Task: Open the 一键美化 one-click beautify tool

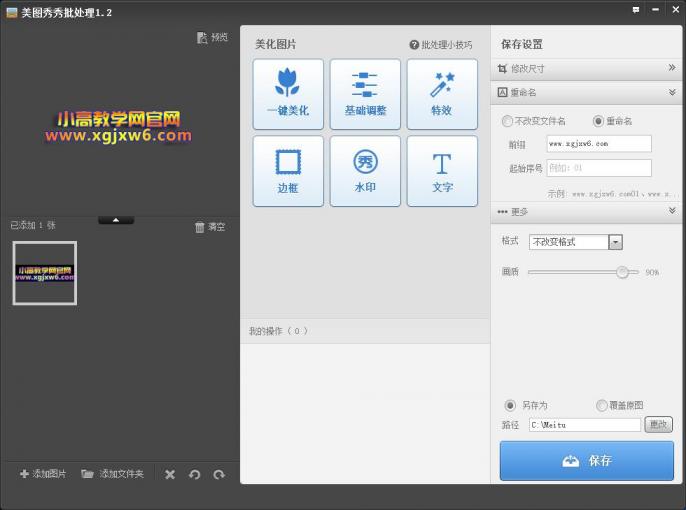Action: (x=288, y=94)
